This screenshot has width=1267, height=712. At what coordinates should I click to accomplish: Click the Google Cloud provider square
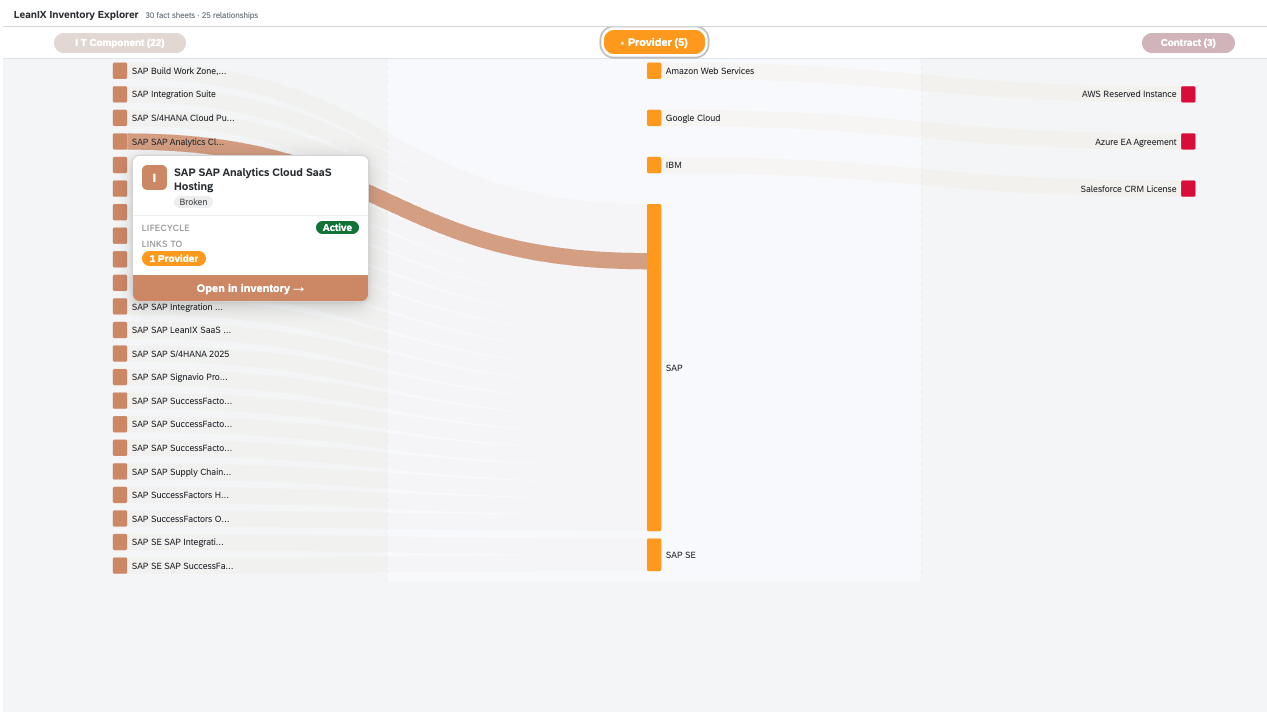(x=654, y=118)
